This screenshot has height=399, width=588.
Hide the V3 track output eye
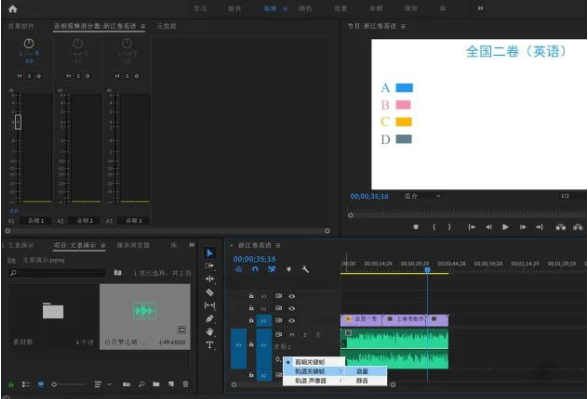tap(292, 296)
